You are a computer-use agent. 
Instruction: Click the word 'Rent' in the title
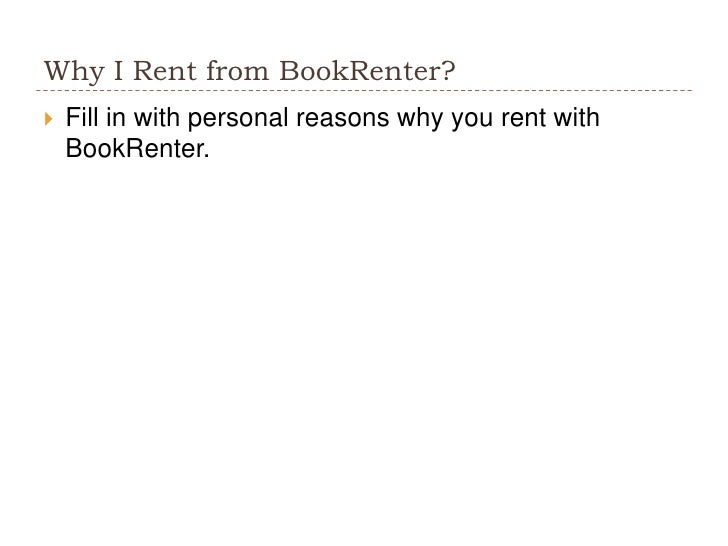click(x=165, y=71)
